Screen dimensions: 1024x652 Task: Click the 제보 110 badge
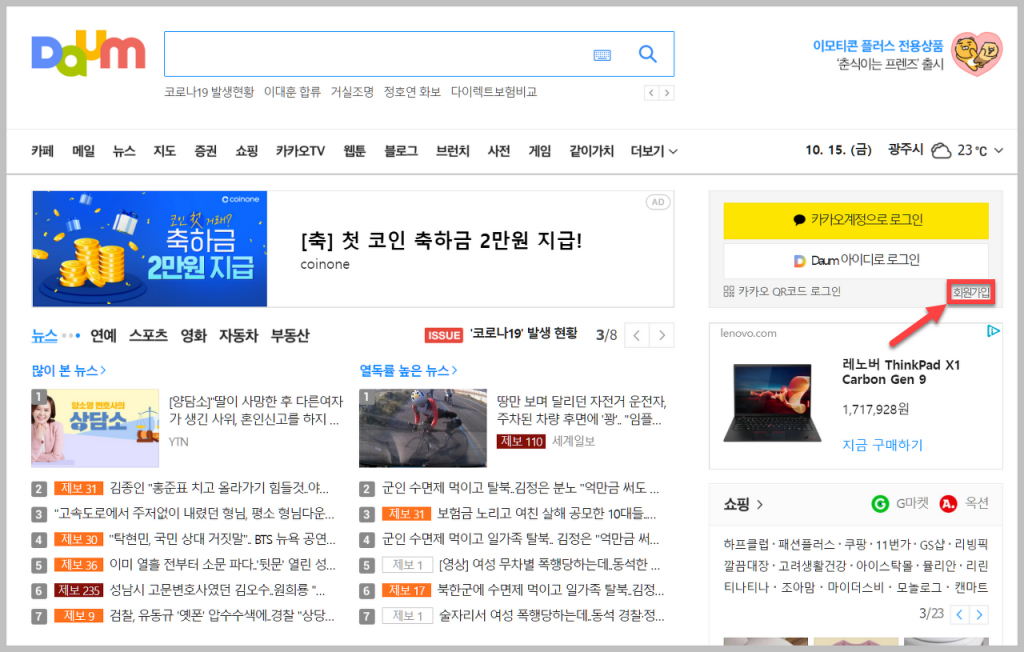coord(521,442)
